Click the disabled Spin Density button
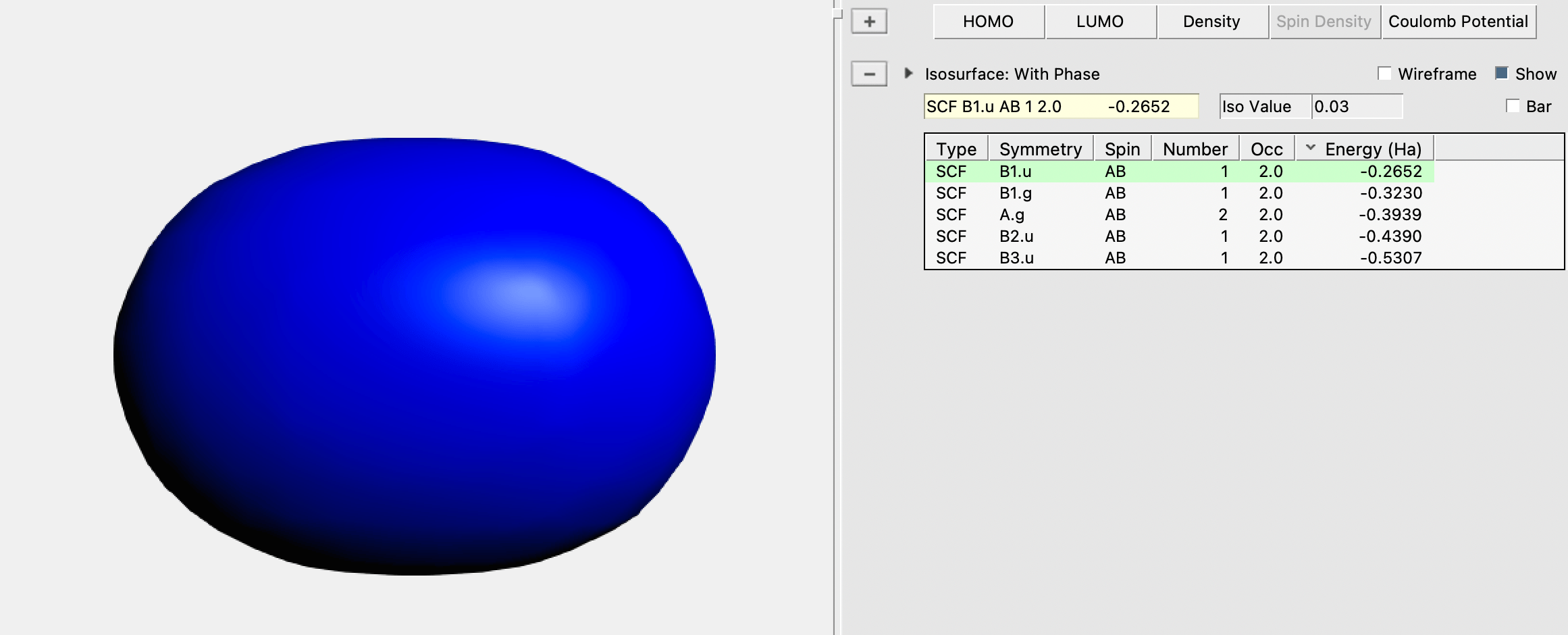The height and width of the screenshot is (635, 1568). (x=1324, y=21)
